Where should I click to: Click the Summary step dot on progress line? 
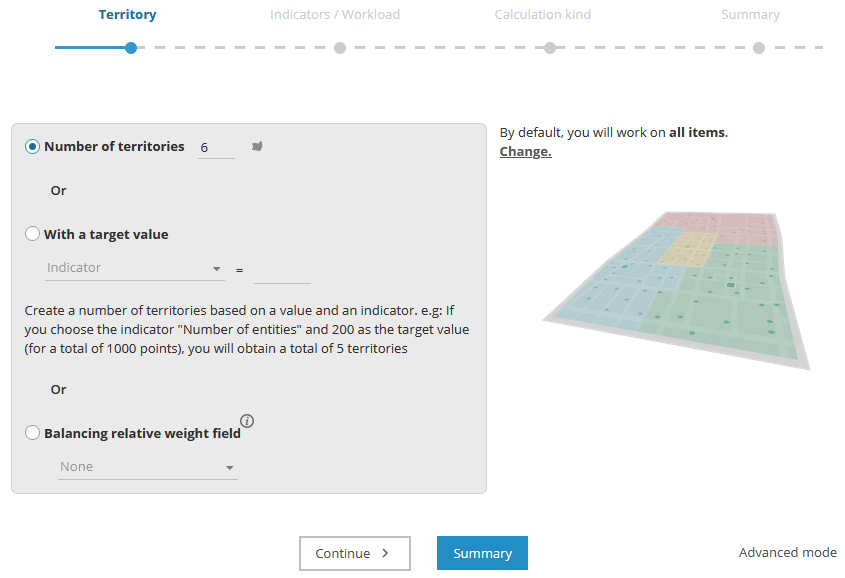[x=759, y=48]
